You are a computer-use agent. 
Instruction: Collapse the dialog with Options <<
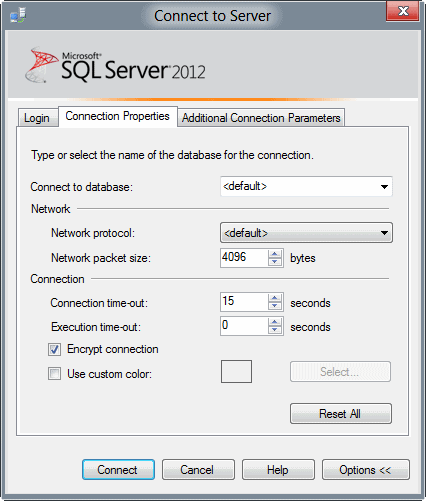[x=366, y=470]
